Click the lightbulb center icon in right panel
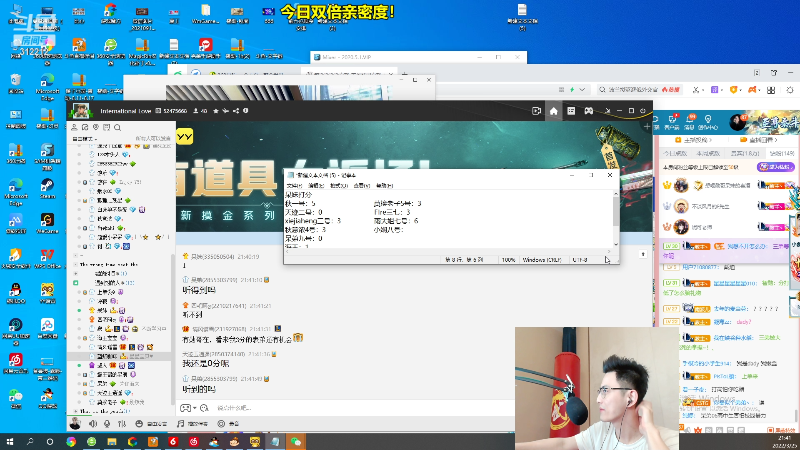 [708, 119]
